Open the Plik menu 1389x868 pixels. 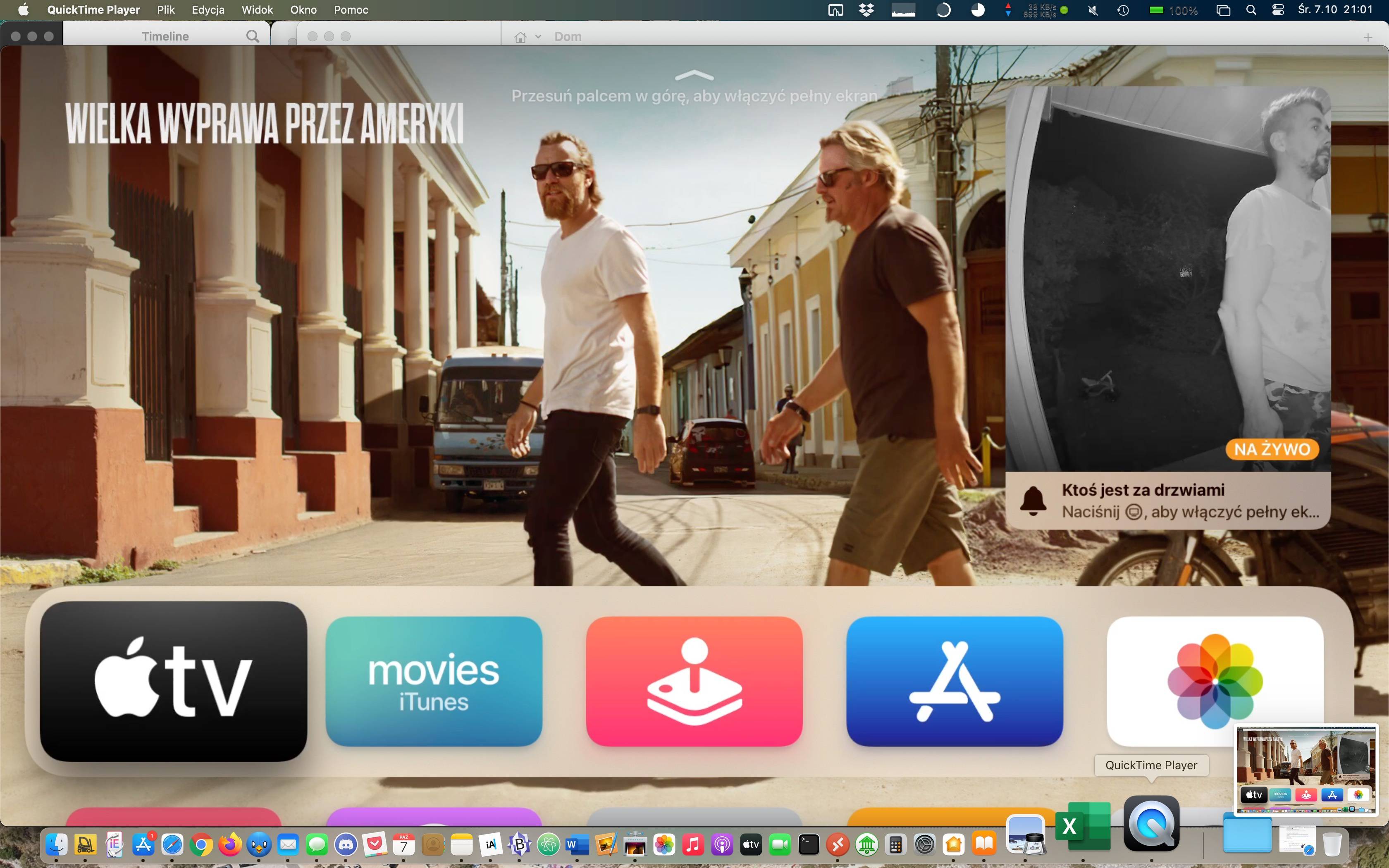[166, 10]
